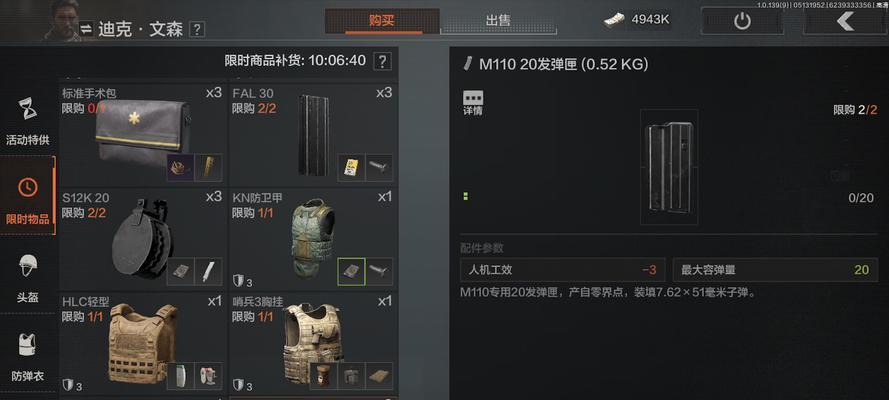Select the 头盔 helmet category
The image size is (889, 400).
point(28,279)
